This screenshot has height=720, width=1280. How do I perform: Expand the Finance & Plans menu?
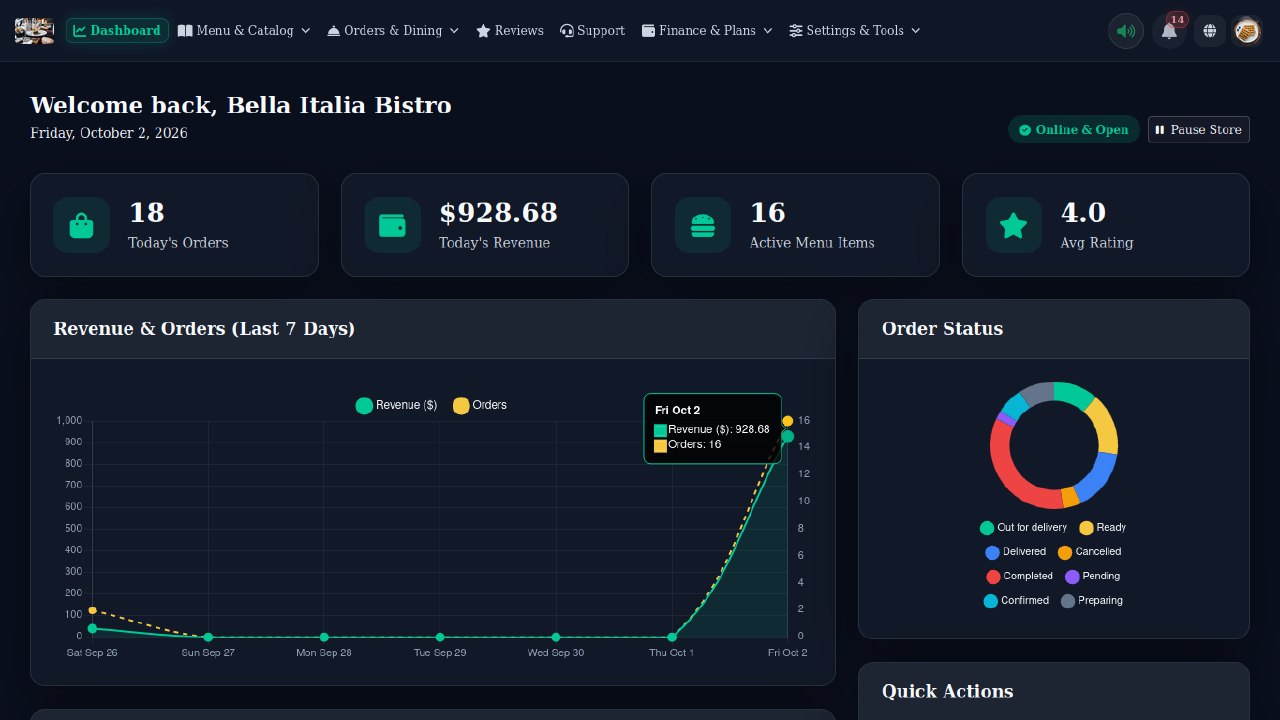[x=707, y=31]
